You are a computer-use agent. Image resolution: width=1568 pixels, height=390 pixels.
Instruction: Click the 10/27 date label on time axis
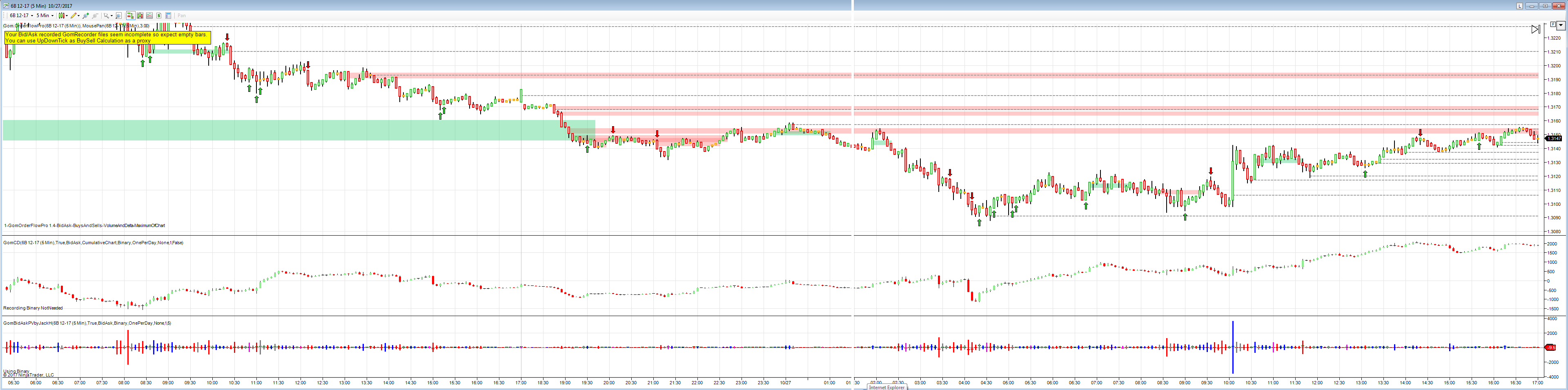pyautogui.click(x=786, y=383)
